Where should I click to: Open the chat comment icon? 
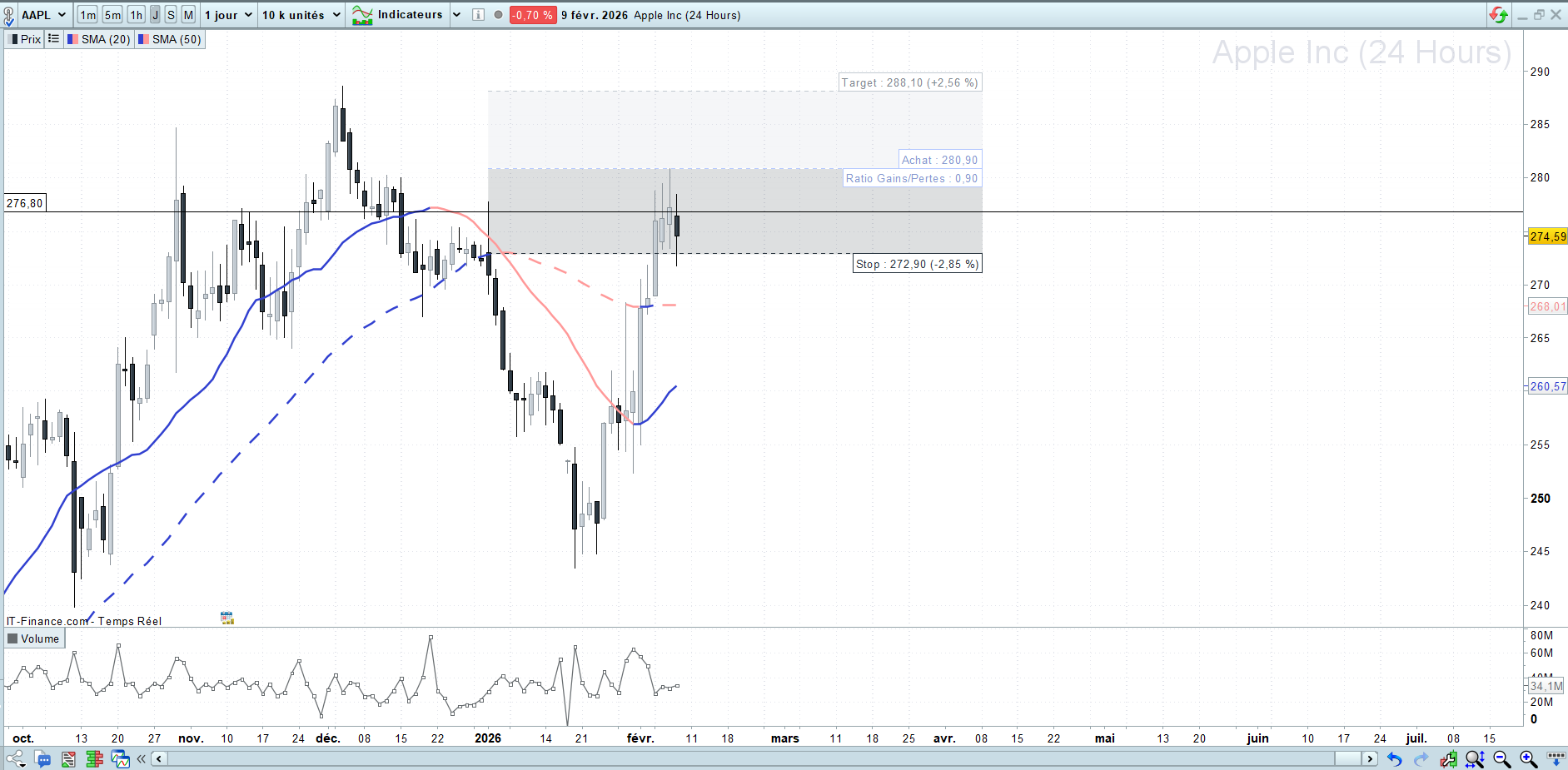(42, 759)
